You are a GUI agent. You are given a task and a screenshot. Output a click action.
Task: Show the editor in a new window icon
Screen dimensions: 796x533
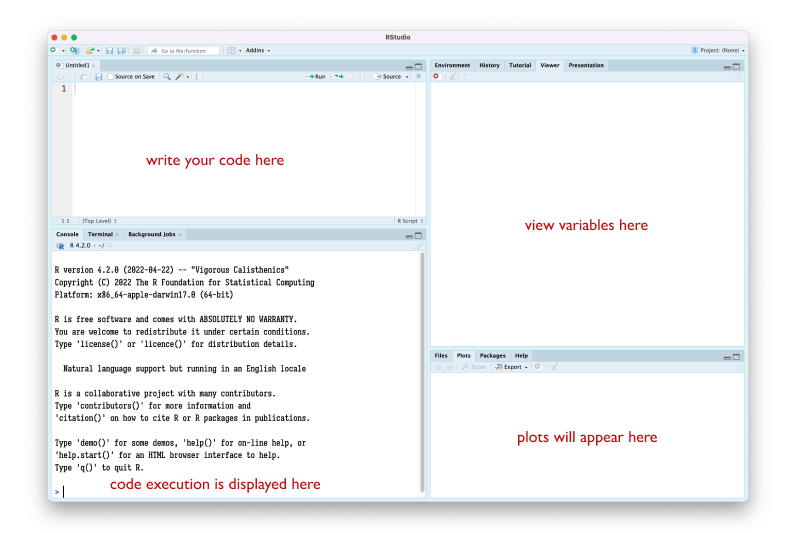[x=83, y=77]
